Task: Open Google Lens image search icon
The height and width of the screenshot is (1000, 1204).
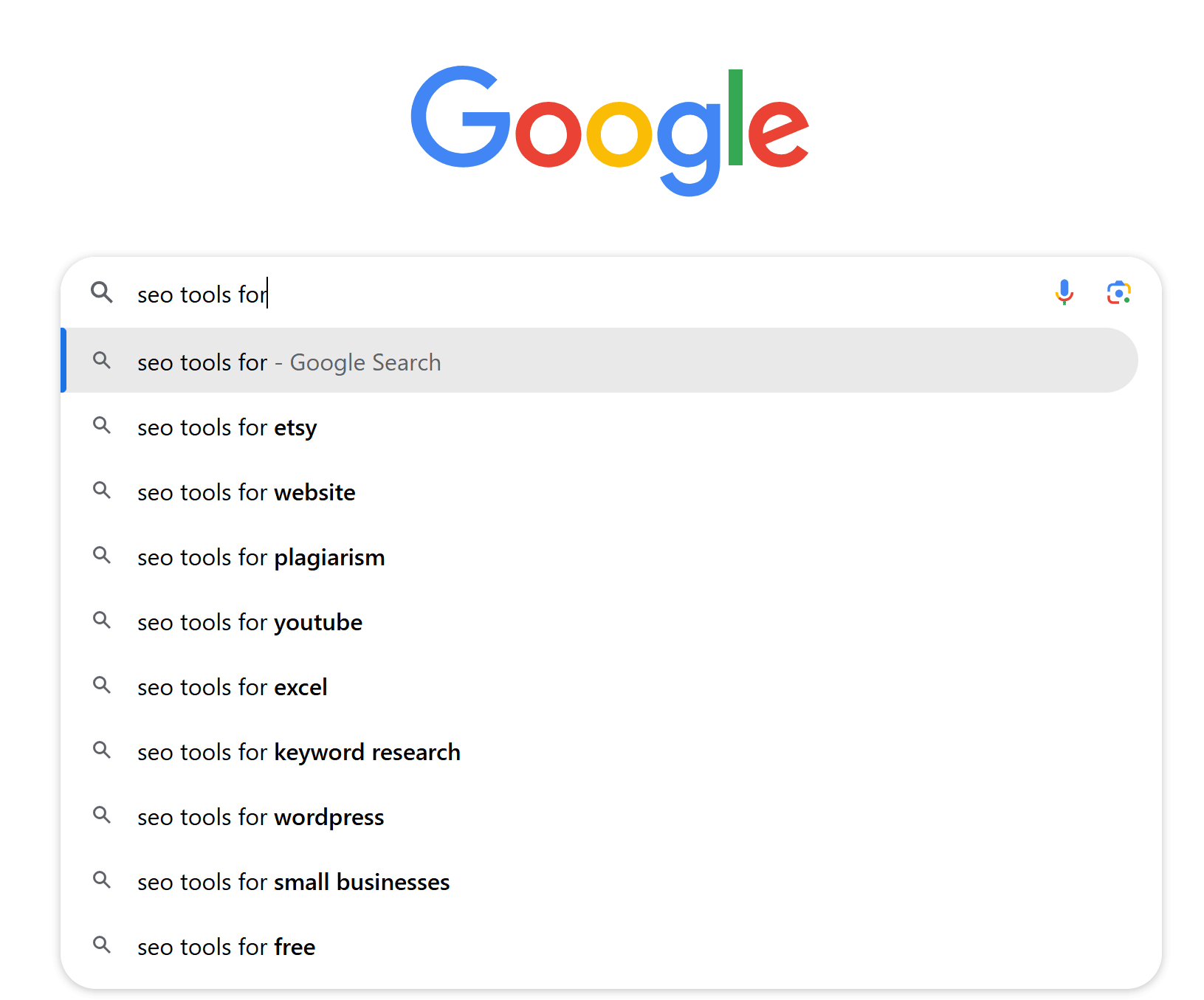Action: 1118,293
